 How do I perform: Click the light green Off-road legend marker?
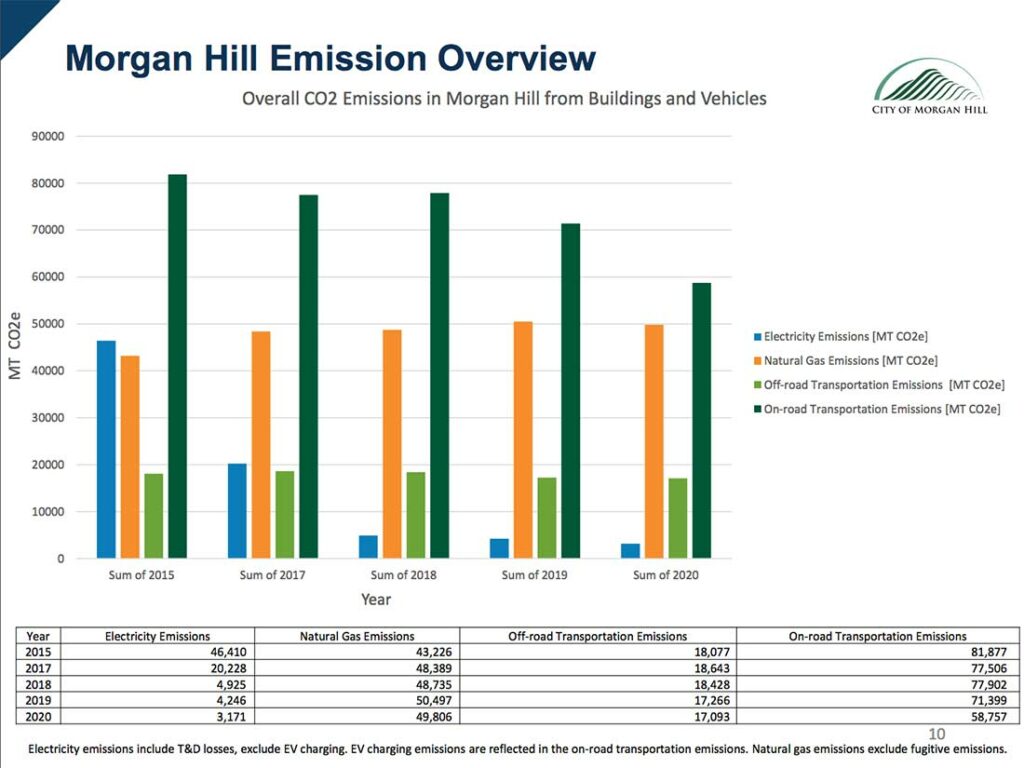pos(757,385)
